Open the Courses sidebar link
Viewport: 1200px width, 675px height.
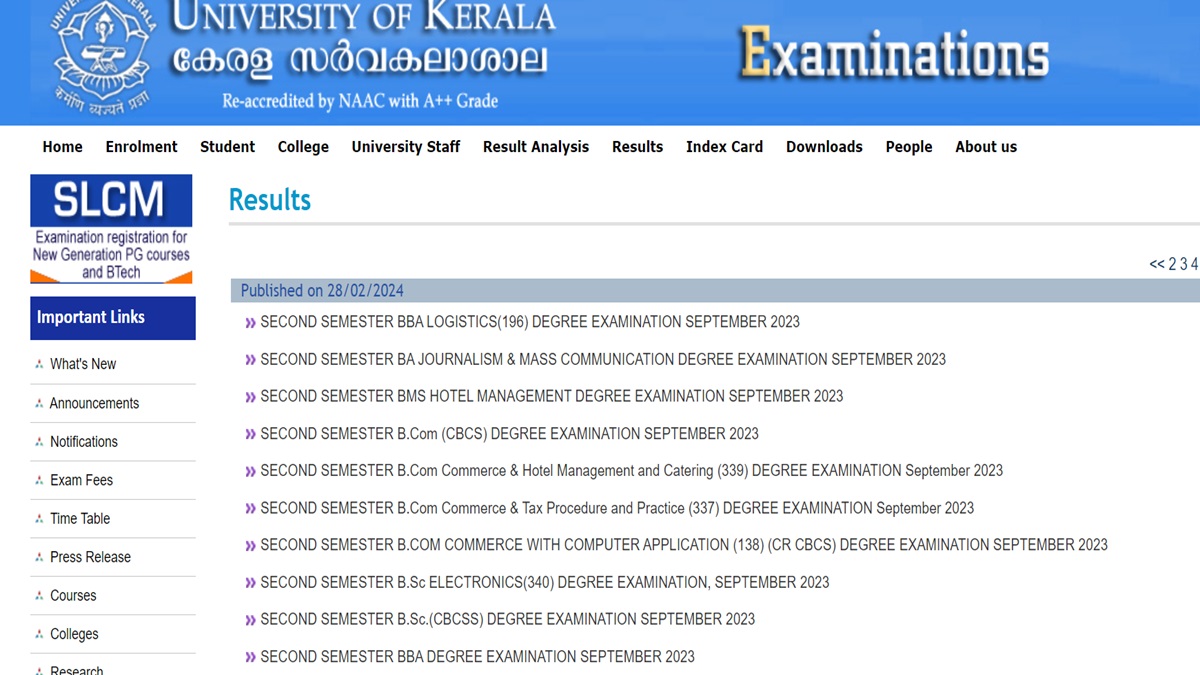73,595
